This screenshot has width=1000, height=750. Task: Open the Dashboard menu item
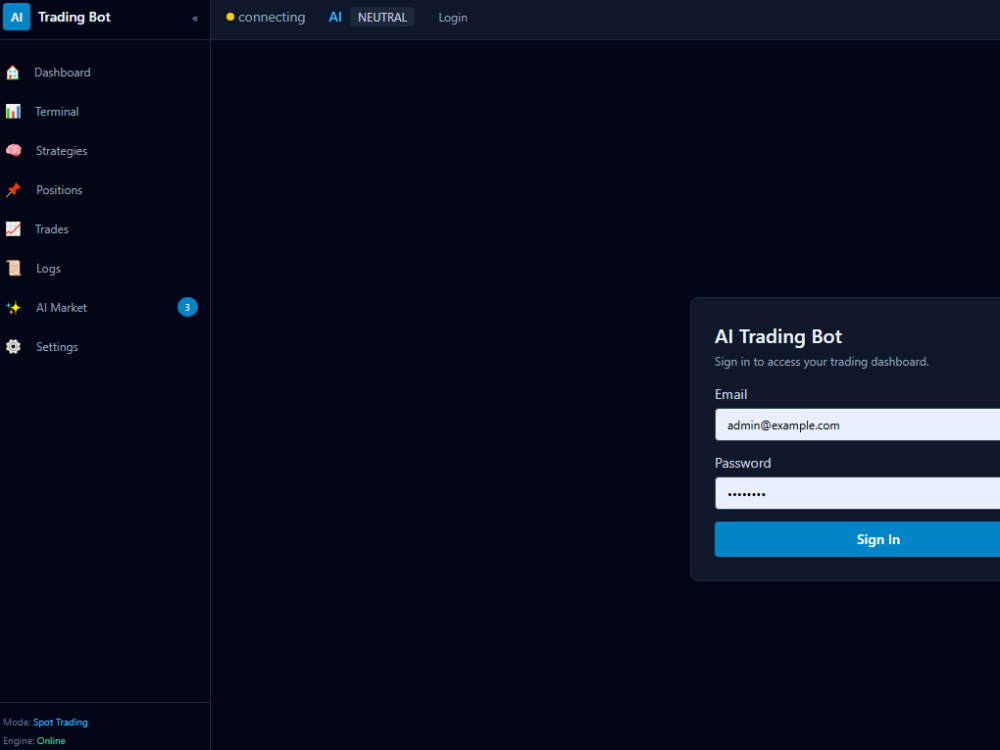[62, 73]
